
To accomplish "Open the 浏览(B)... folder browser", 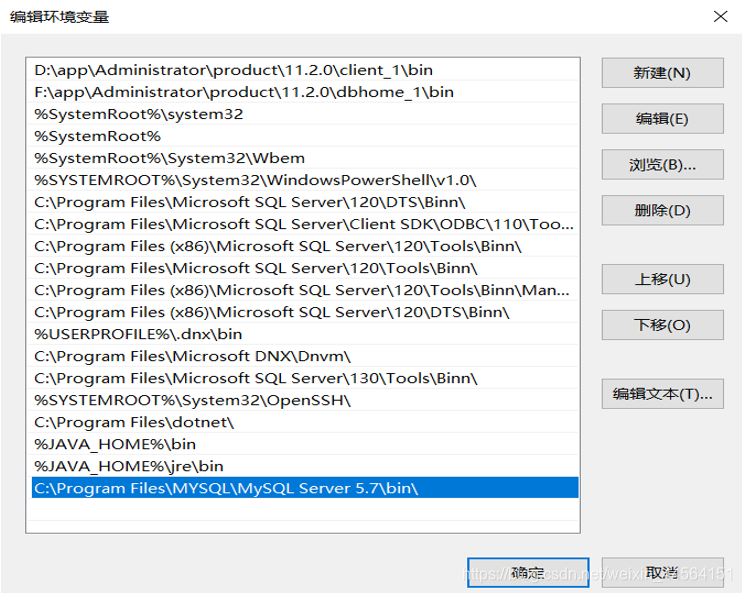I will click(662, 165).
